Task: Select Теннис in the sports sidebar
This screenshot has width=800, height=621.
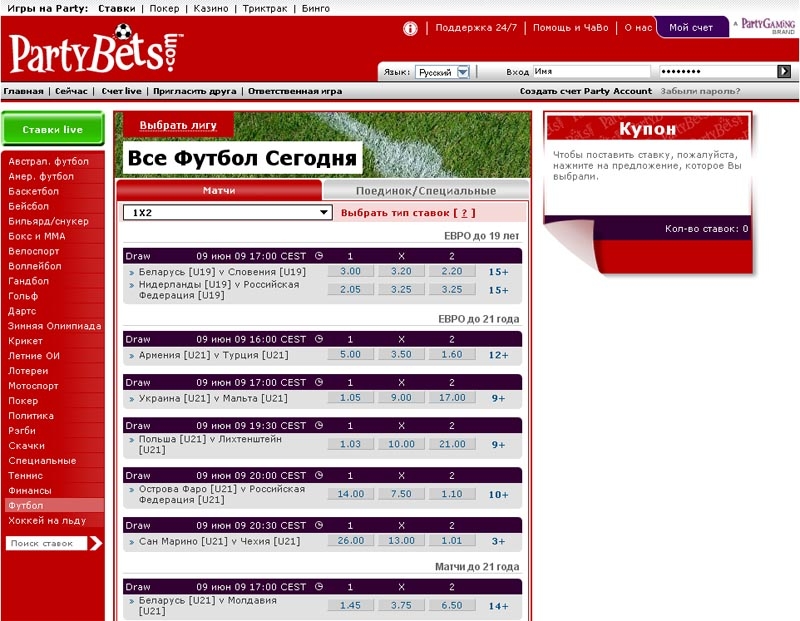Action: 28,476
